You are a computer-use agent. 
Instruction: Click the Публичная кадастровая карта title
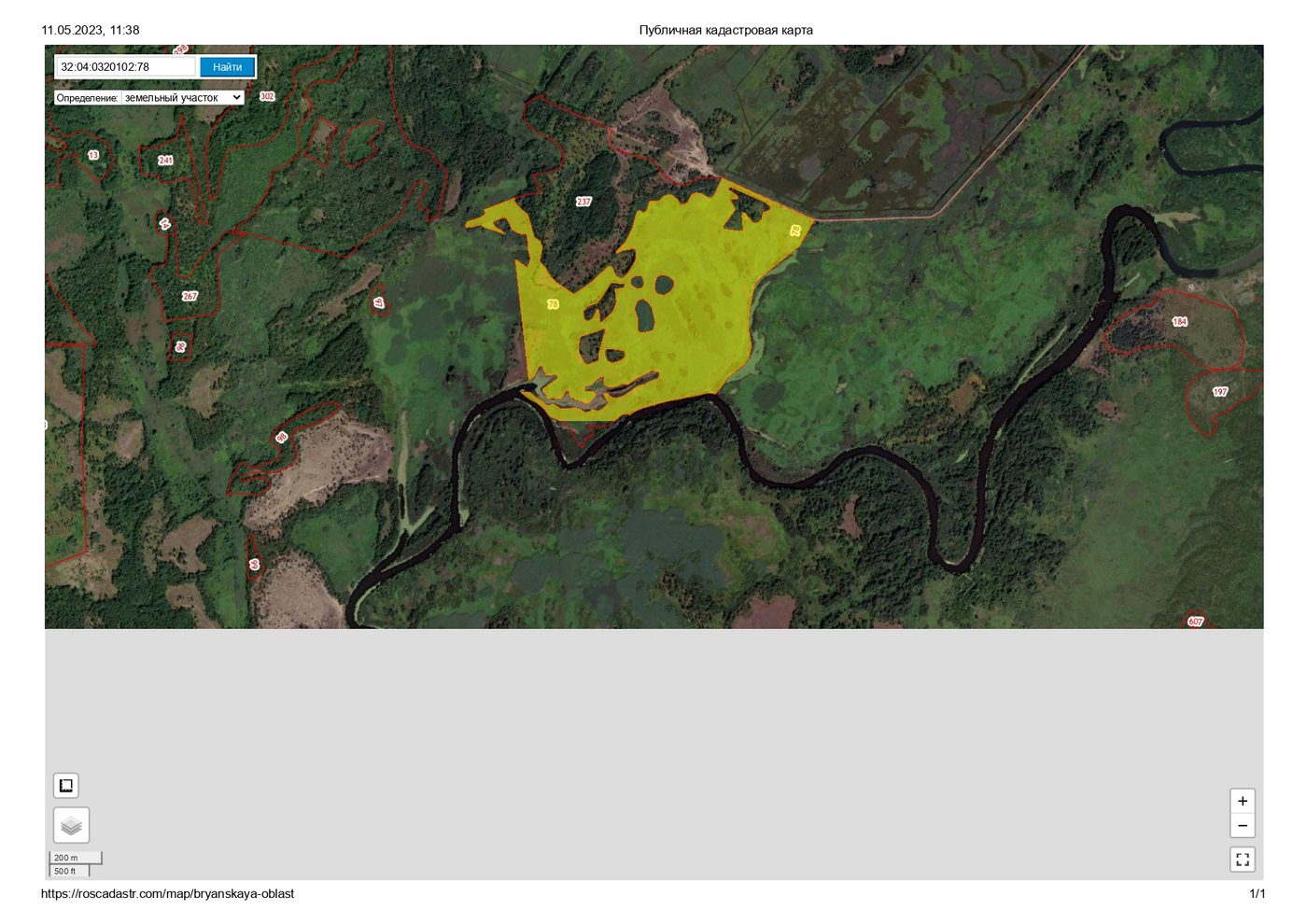(x=725, y=30)
